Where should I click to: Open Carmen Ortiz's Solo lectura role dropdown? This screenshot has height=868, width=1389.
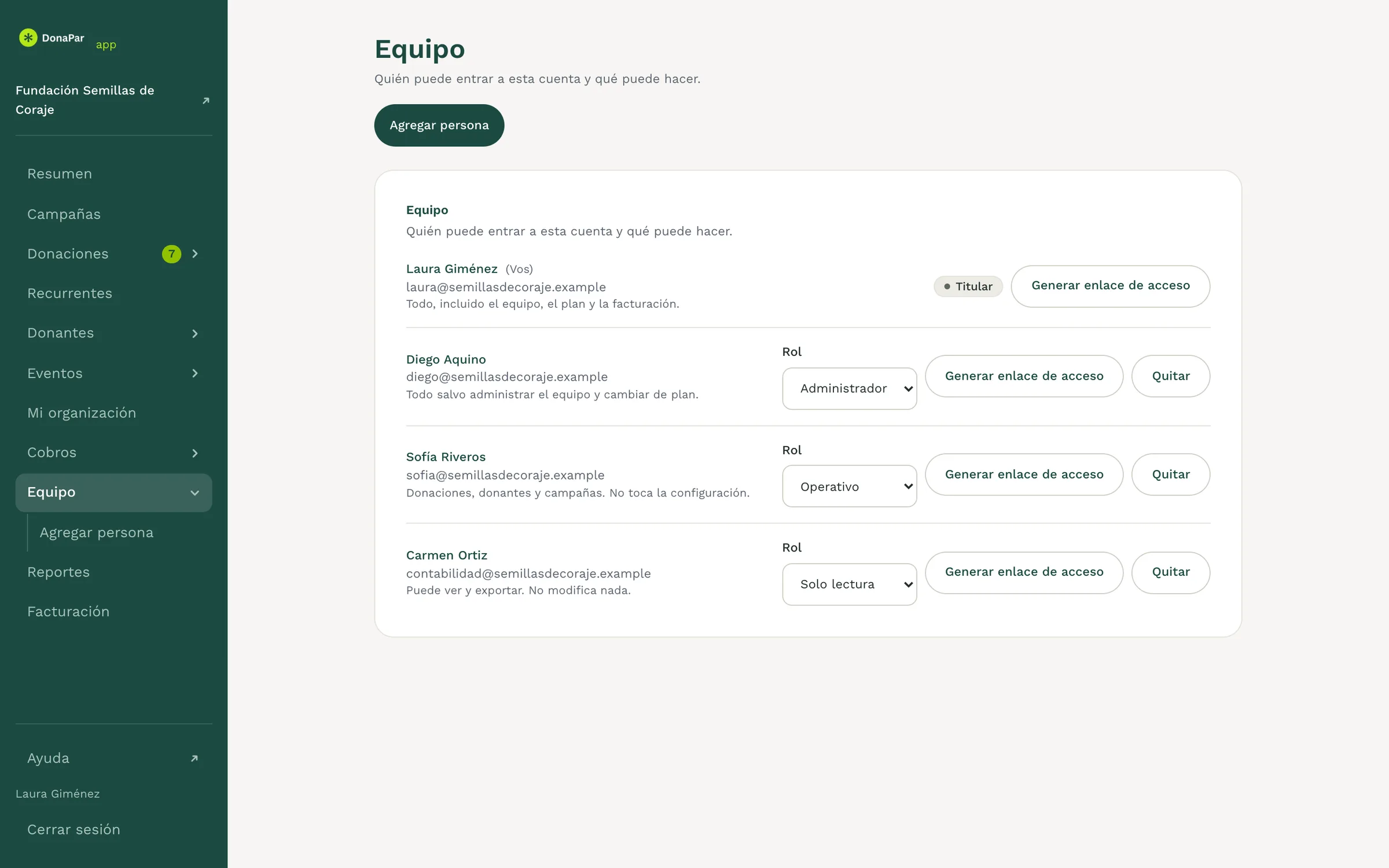(x=850, y=584)
